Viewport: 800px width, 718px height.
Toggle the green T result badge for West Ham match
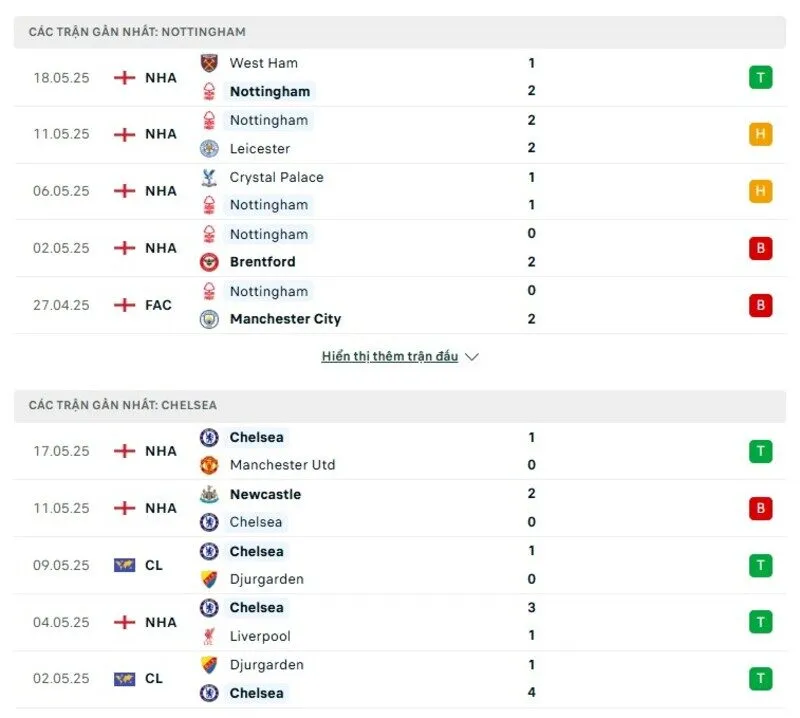pyautogui.click(x=761, y=77)
